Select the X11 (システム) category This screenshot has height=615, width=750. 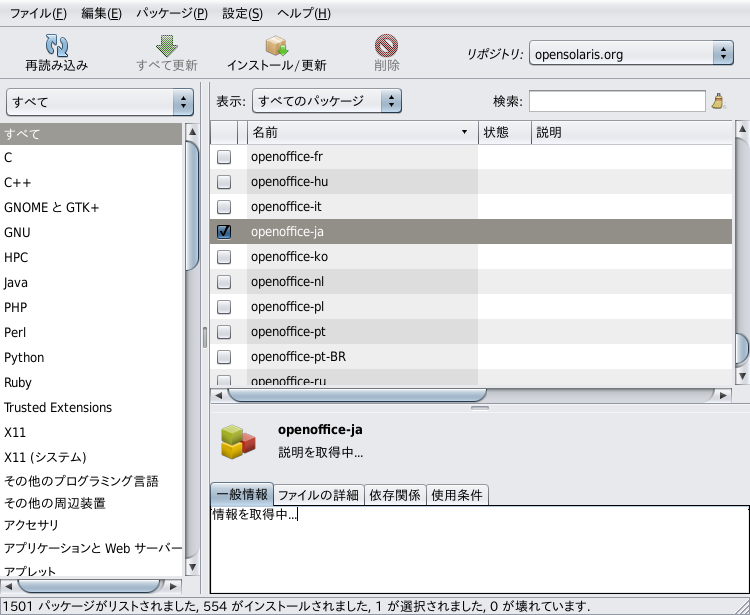coord(91,457)
